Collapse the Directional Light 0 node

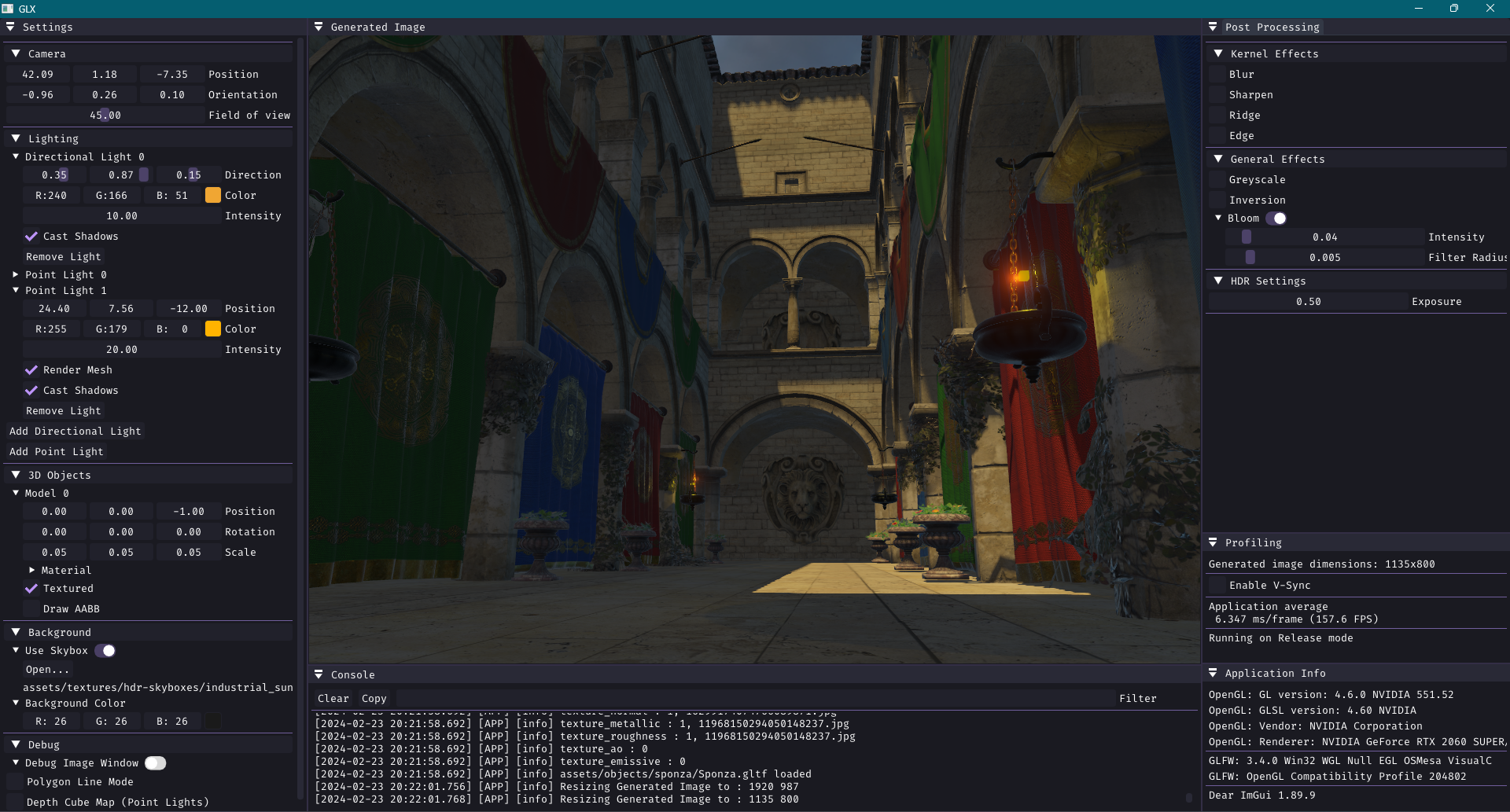pos(16,156)
